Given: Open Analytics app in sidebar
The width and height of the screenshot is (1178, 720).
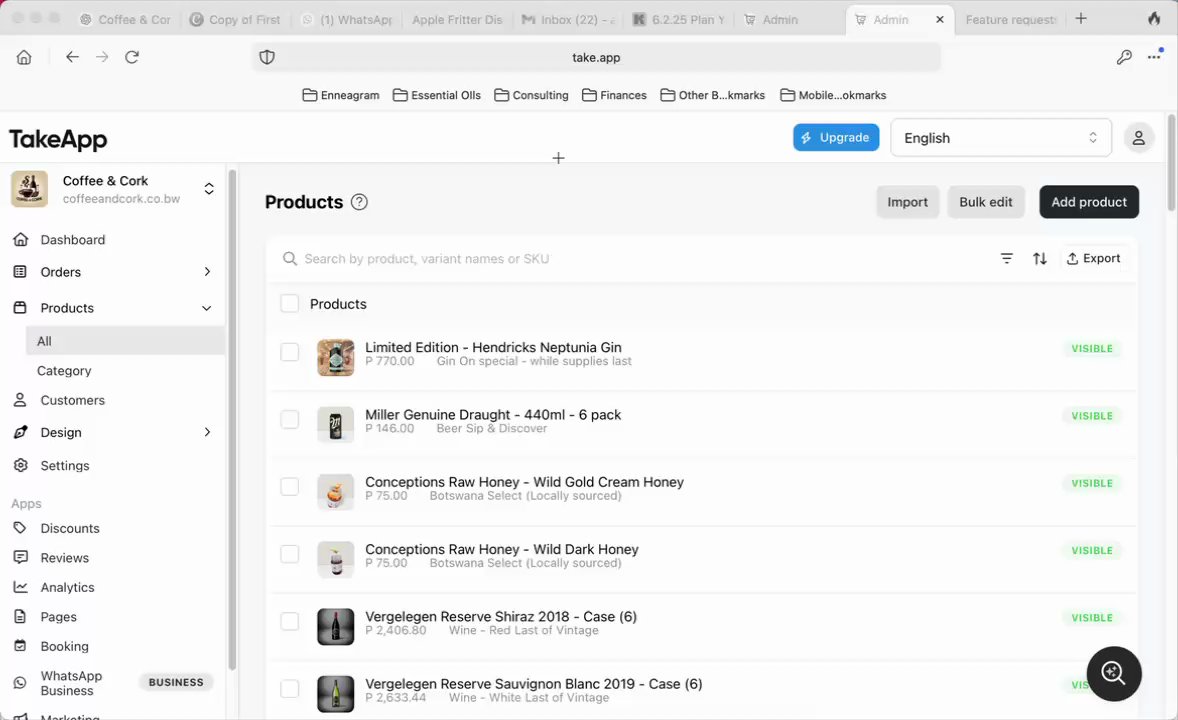Looking at the screenshot, I should click(x=67, y=587).
